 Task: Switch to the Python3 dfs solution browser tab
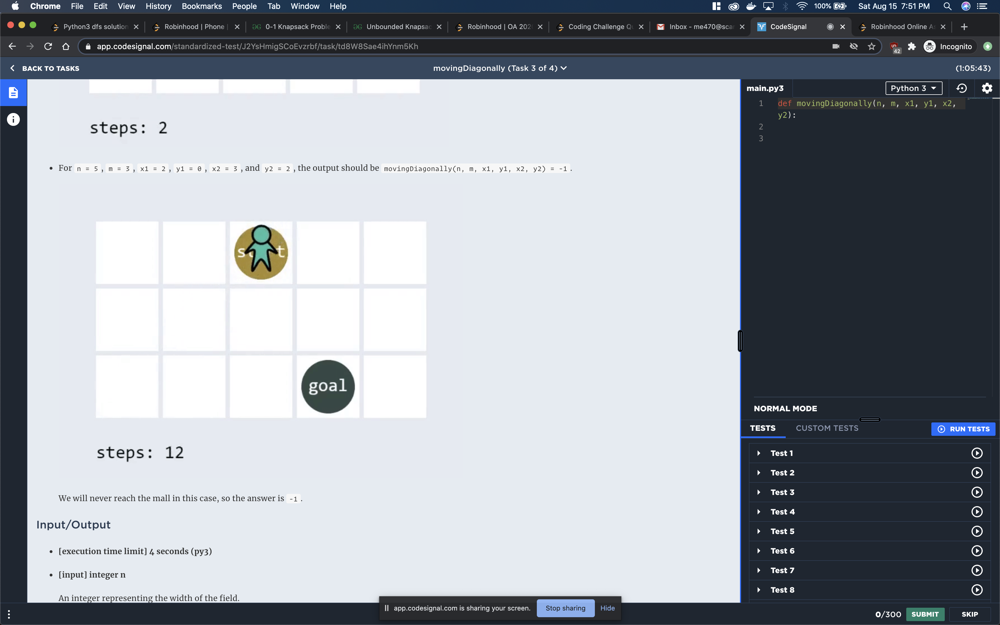pyautogui.click(x=94, y=27)
